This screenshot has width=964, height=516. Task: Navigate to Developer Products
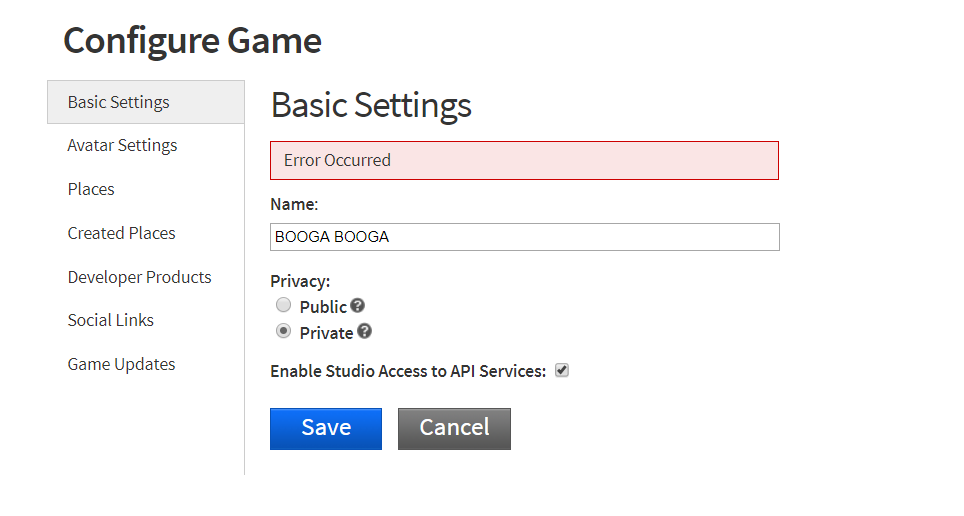140,277
